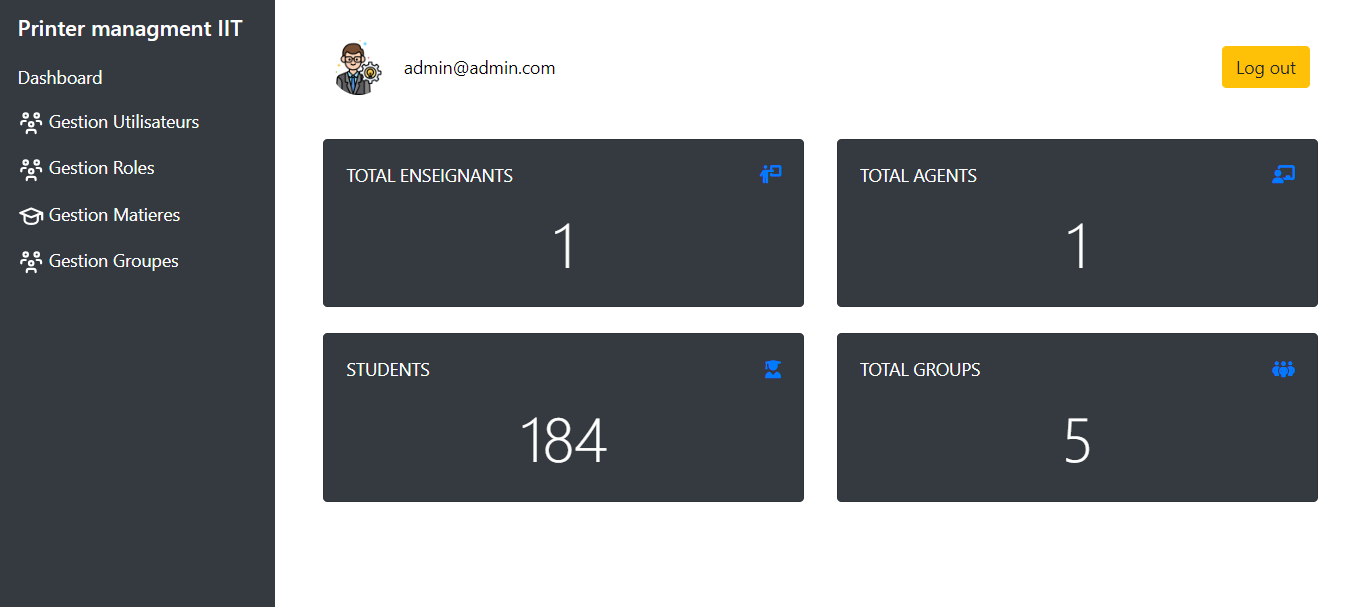The width and height of the screenshot is (1366, 607).
Task: Navigate to Gestion Groupes
Action: [113, 261]
